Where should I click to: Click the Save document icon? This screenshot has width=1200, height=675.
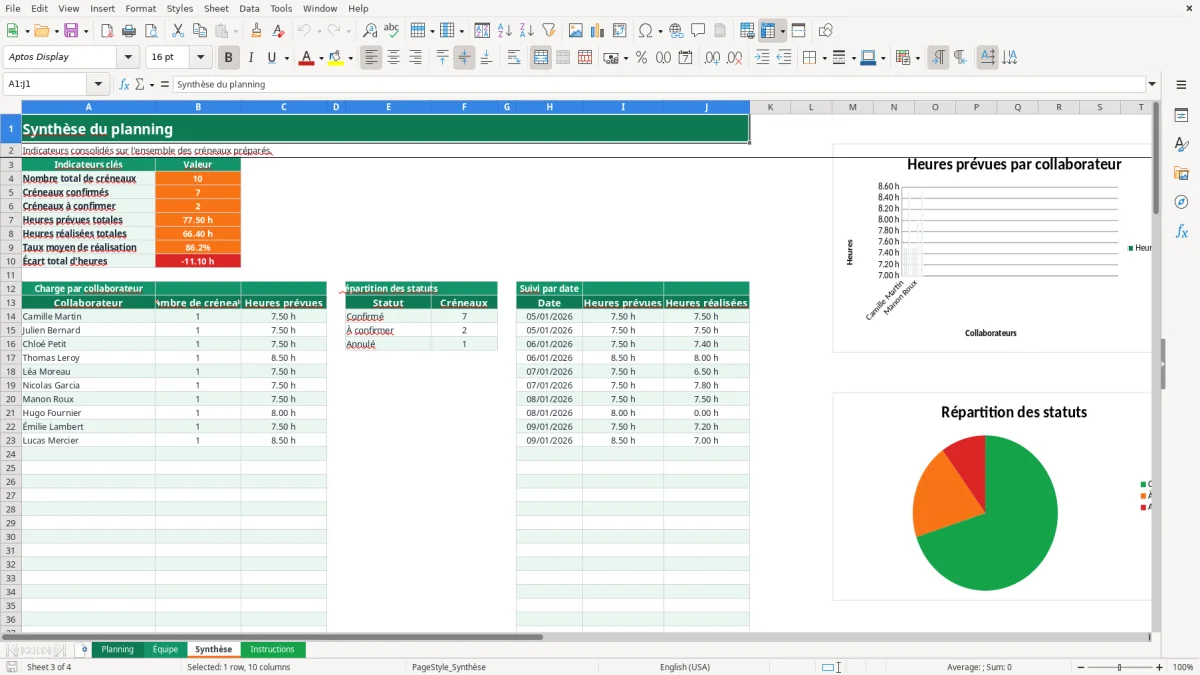tap(71, 31)
